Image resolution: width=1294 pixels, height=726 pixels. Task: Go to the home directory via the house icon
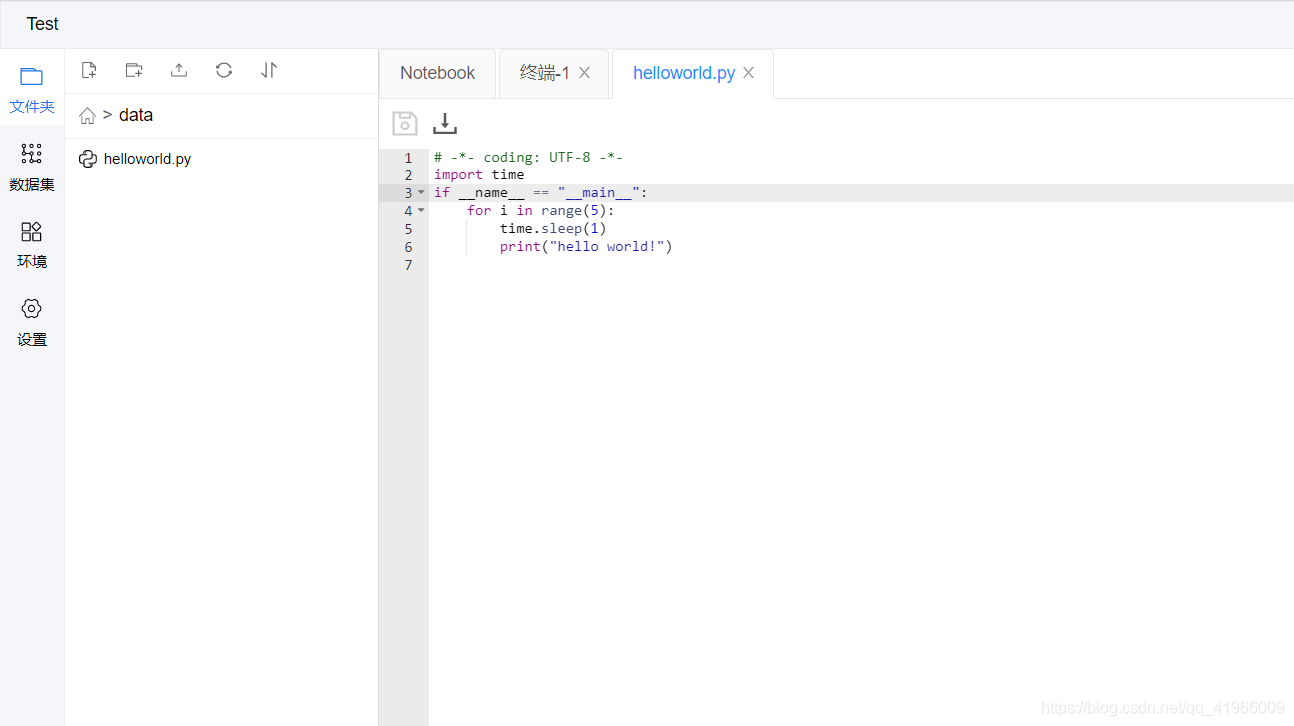tap(88, 116)
